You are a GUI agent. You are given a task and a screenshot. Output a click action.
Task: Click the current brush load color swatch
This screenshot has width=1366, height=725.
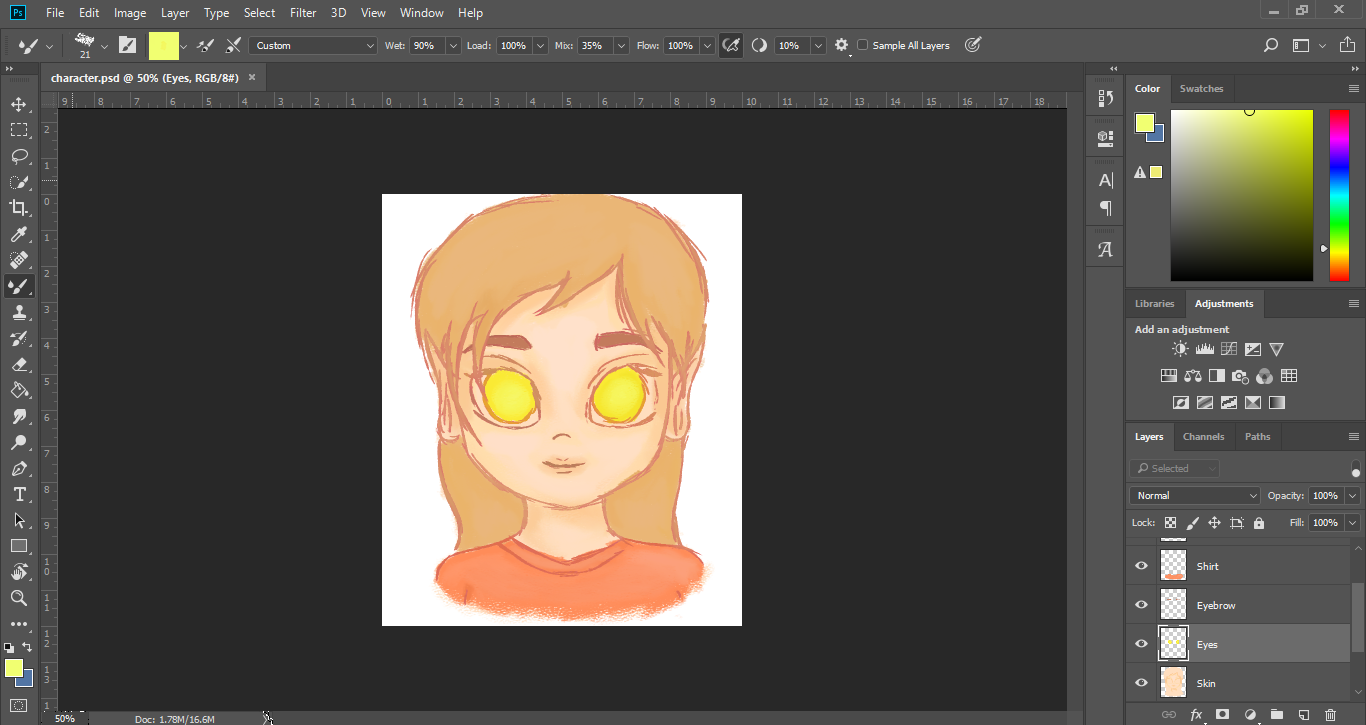(x=164, y=45)
